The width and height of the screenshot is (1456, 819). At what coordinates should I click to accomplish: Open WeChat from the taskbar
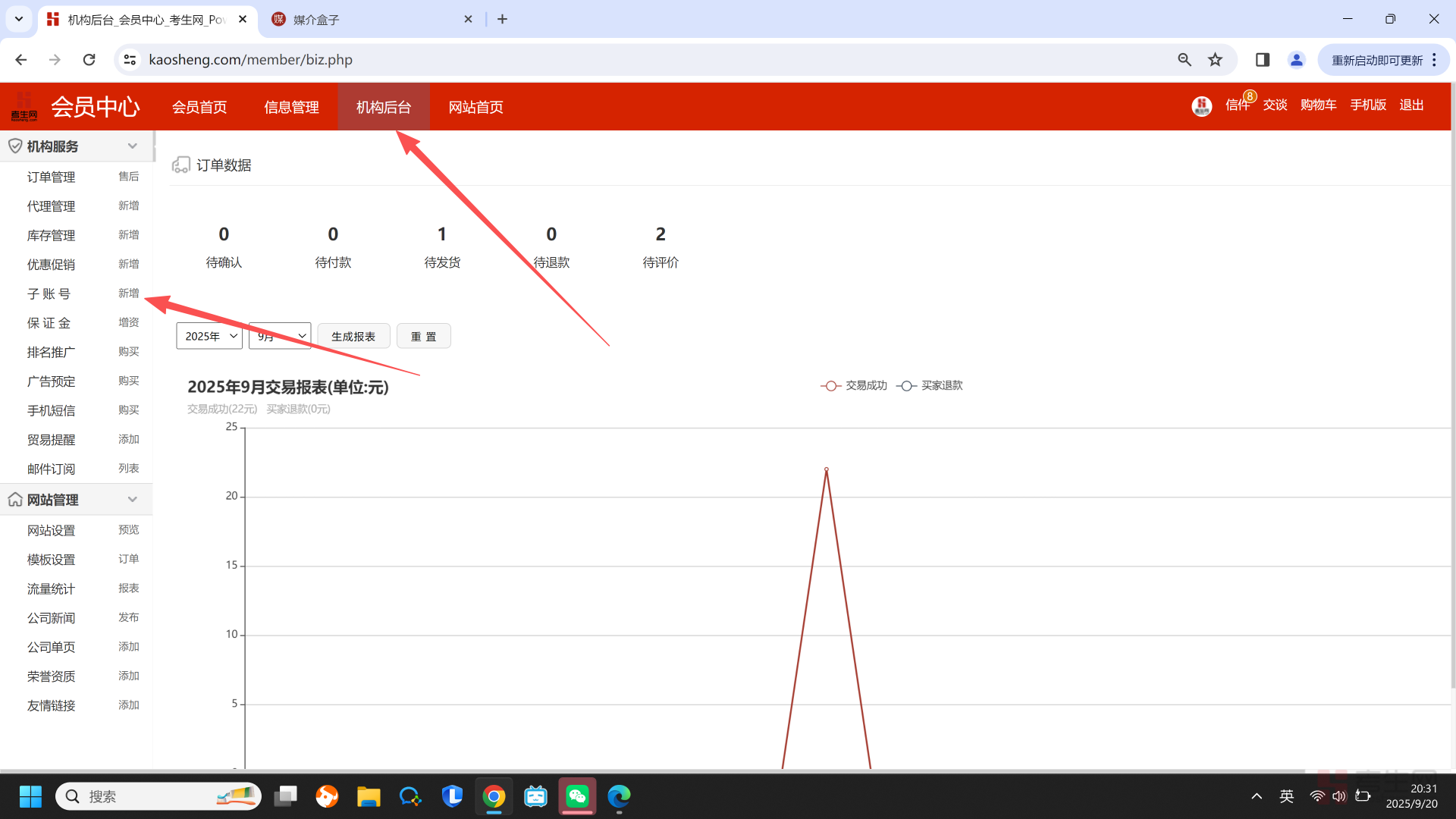(577, 796)
